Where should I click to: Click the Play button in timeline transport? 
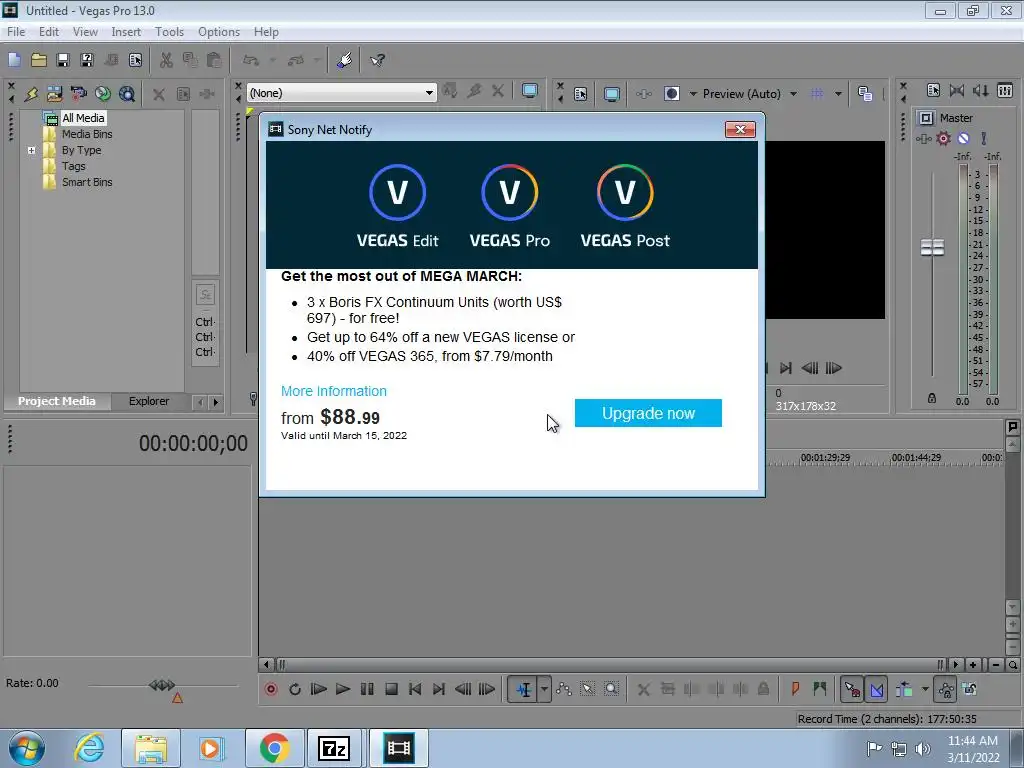[343, 689]
